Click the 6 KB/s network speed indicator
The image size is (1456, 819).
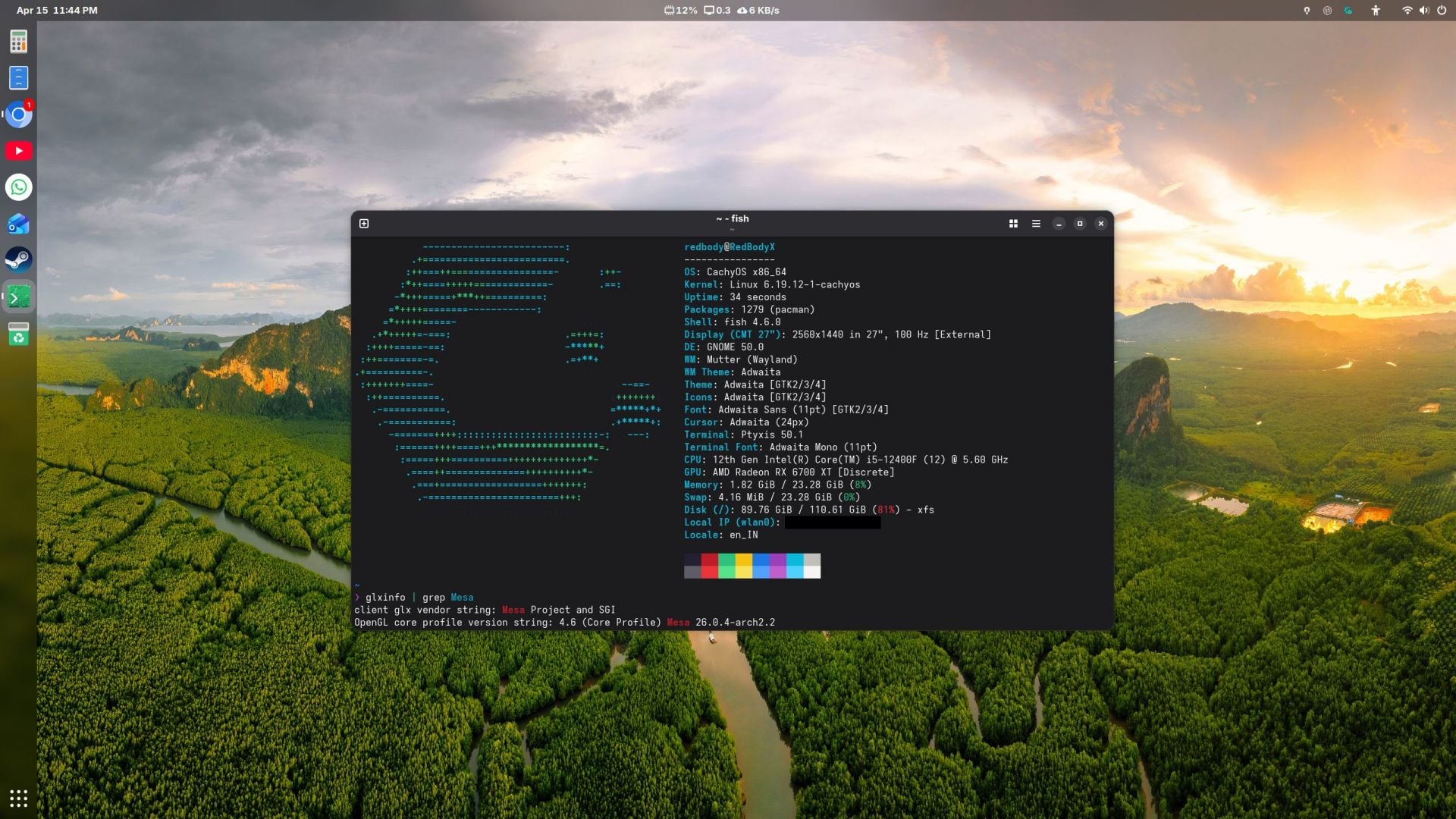tap(758, 11)
